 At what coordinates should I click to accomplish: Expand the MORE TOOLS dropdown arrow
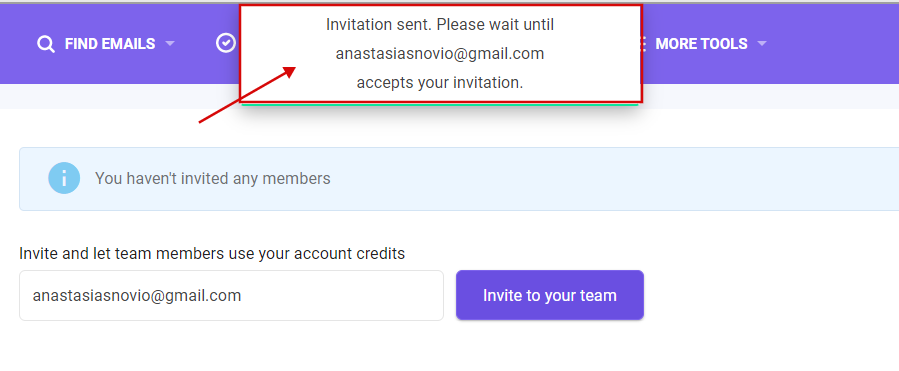[x=761, y=44]
